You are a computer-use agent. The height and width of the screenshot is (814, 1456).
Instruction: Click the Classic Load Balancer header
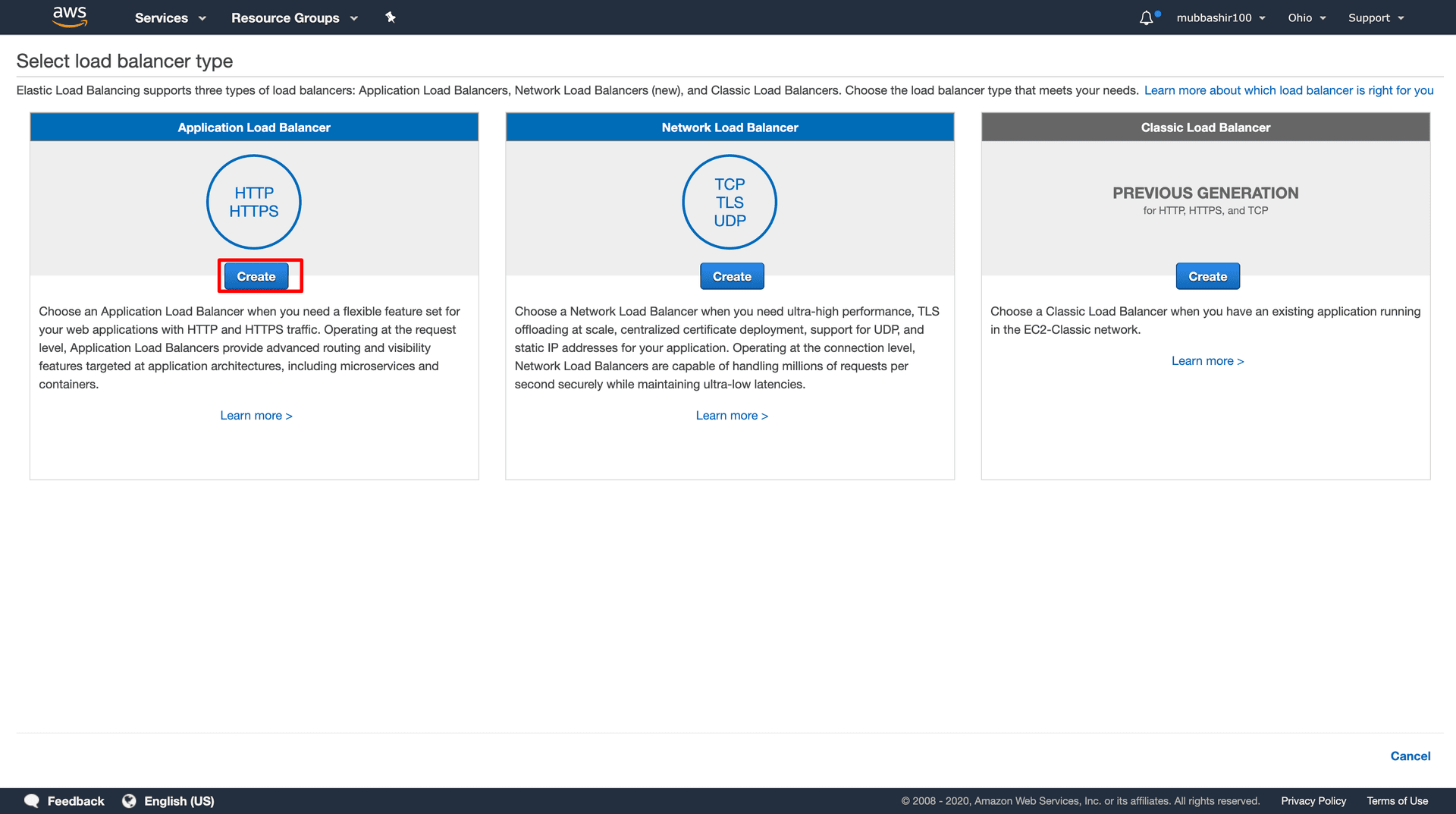coord(1206,127)
